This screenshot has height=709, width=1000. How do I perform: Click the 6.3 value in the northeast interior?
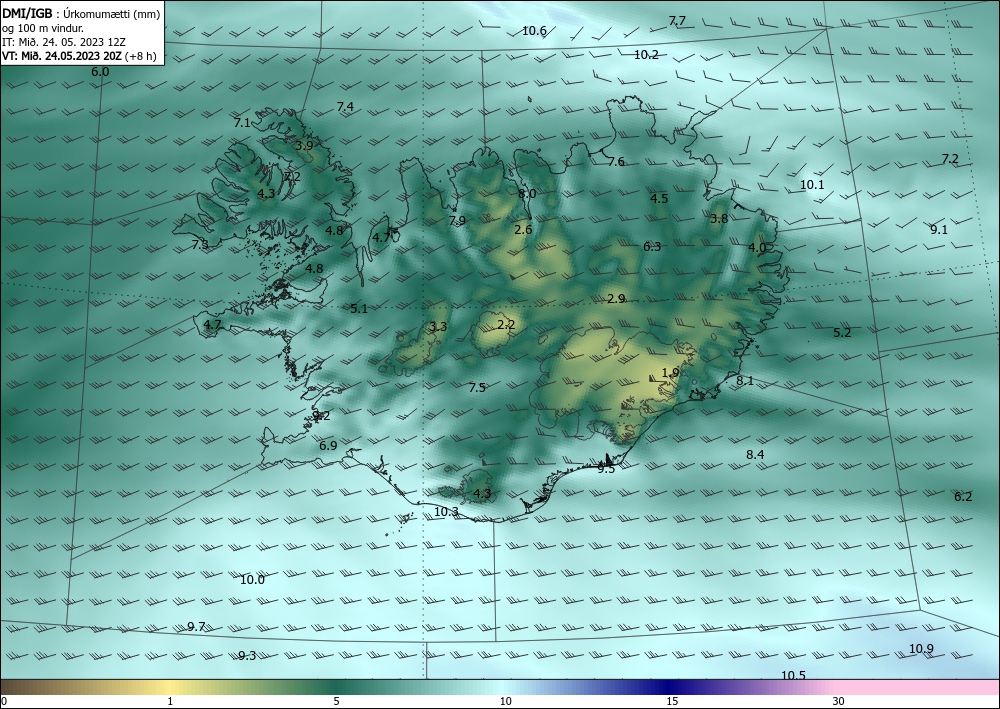click(x=652, y=247)
